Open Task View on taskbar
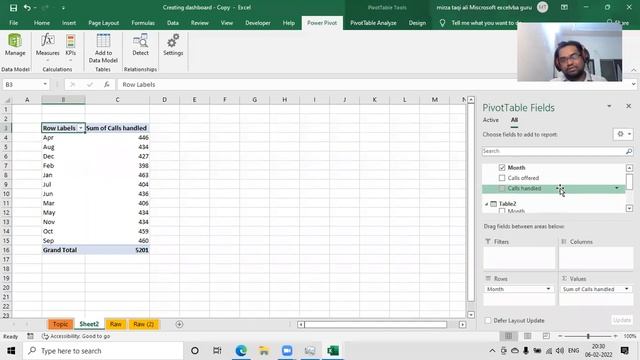Image resolution: width=640 pixels, height=360 pixels. click(x=217, y=351)
